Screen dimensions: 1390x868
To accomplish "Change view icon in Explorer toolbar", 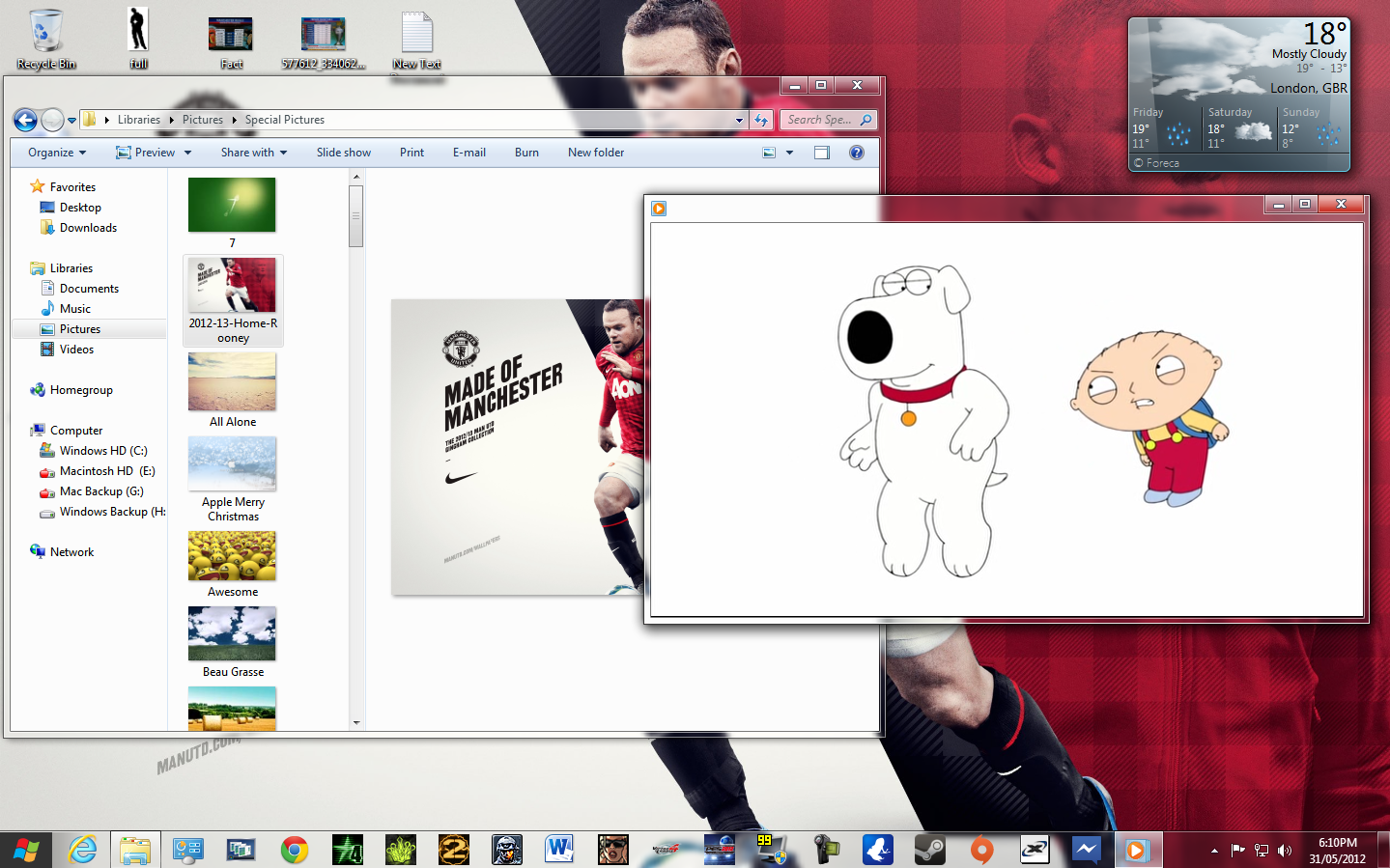I will point(769,153).
